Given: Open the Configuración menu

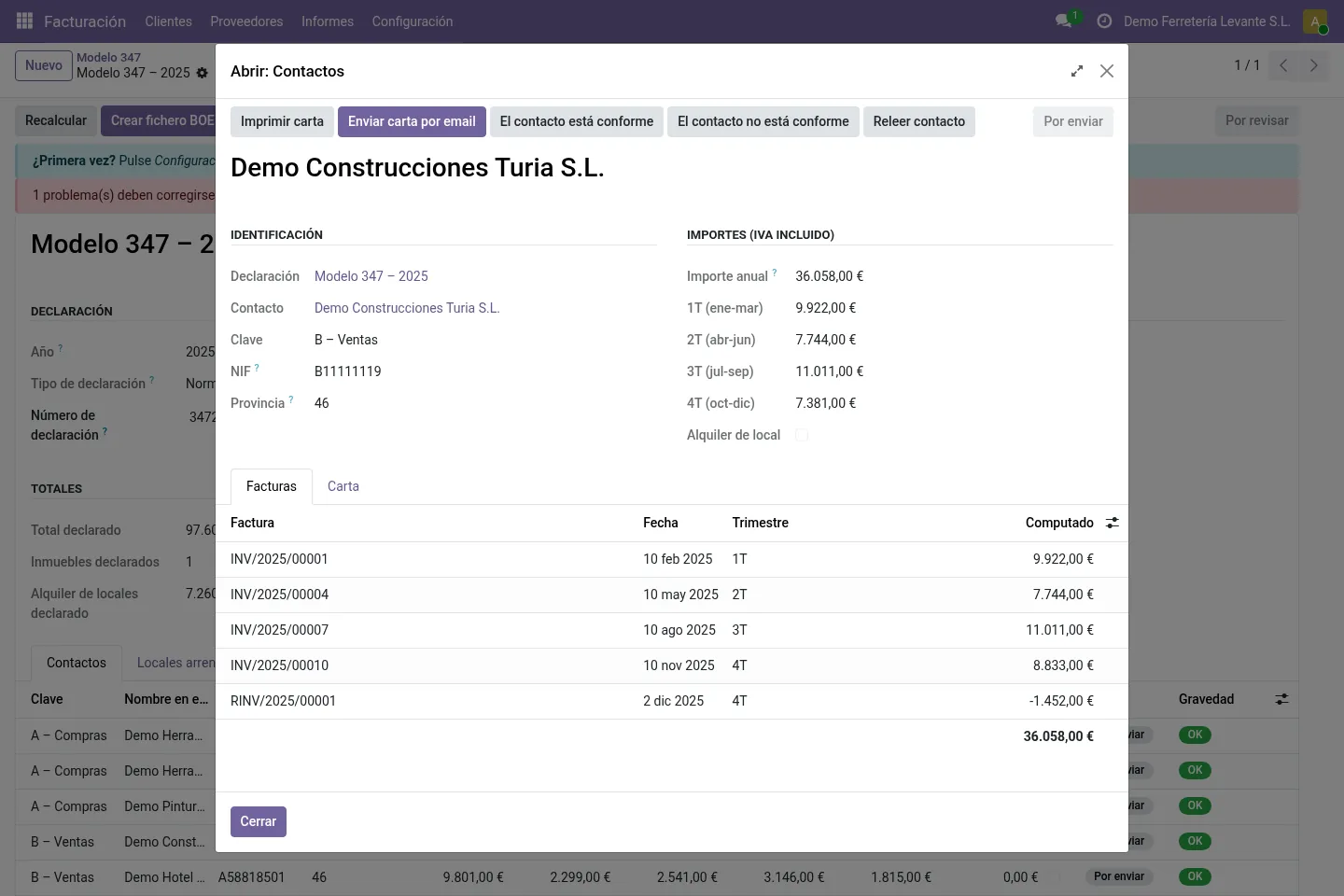Looking at the screenshot, I should (x=413, y=21).
